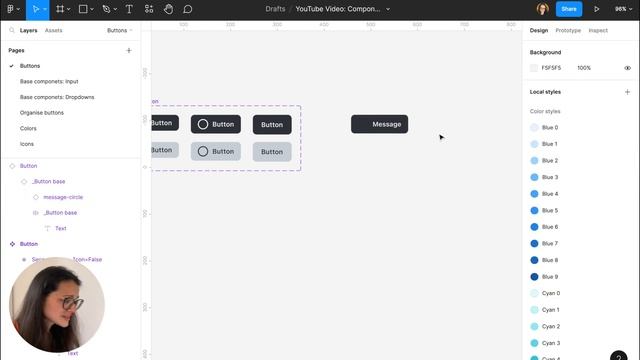The width and height of the screenshot is (640, 360).
Task: Click the Drafts breadcrumb link
Action: click(275, 9)
